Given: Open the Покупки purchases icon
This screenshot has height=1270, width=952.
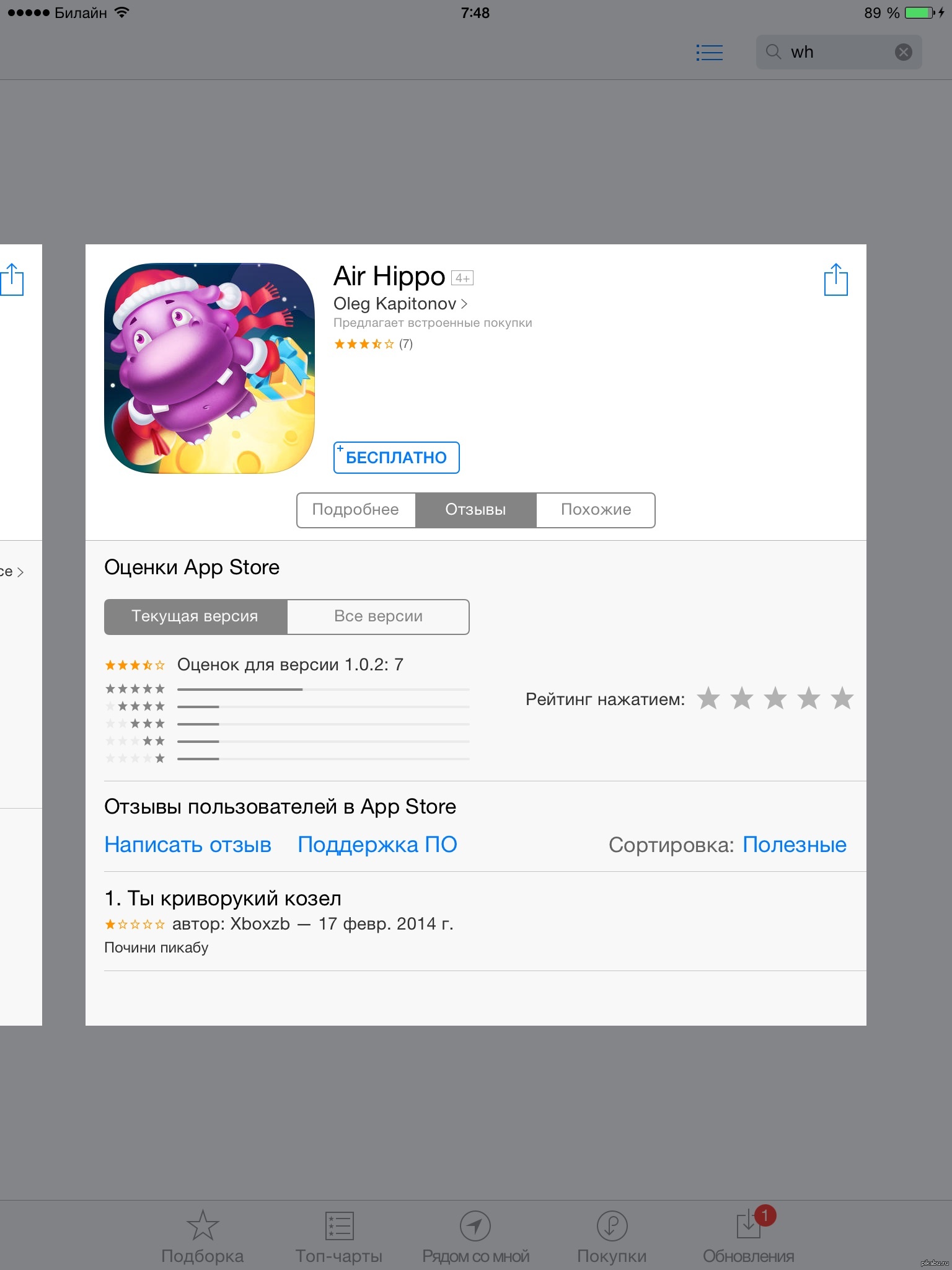Looking at the screenshot, I should tap(612, 1225).
